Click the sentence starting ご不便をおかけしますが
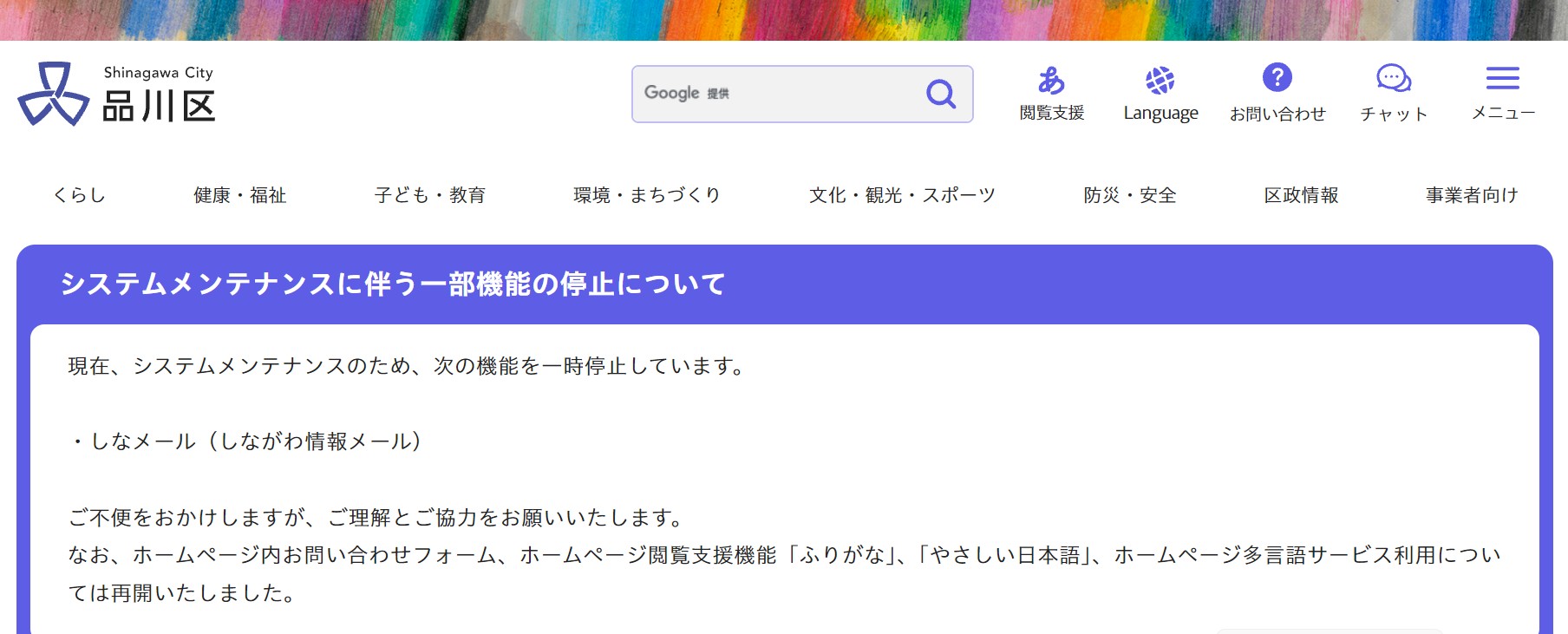Screen dimensions: 1568x634 click(x=377, y=518)
